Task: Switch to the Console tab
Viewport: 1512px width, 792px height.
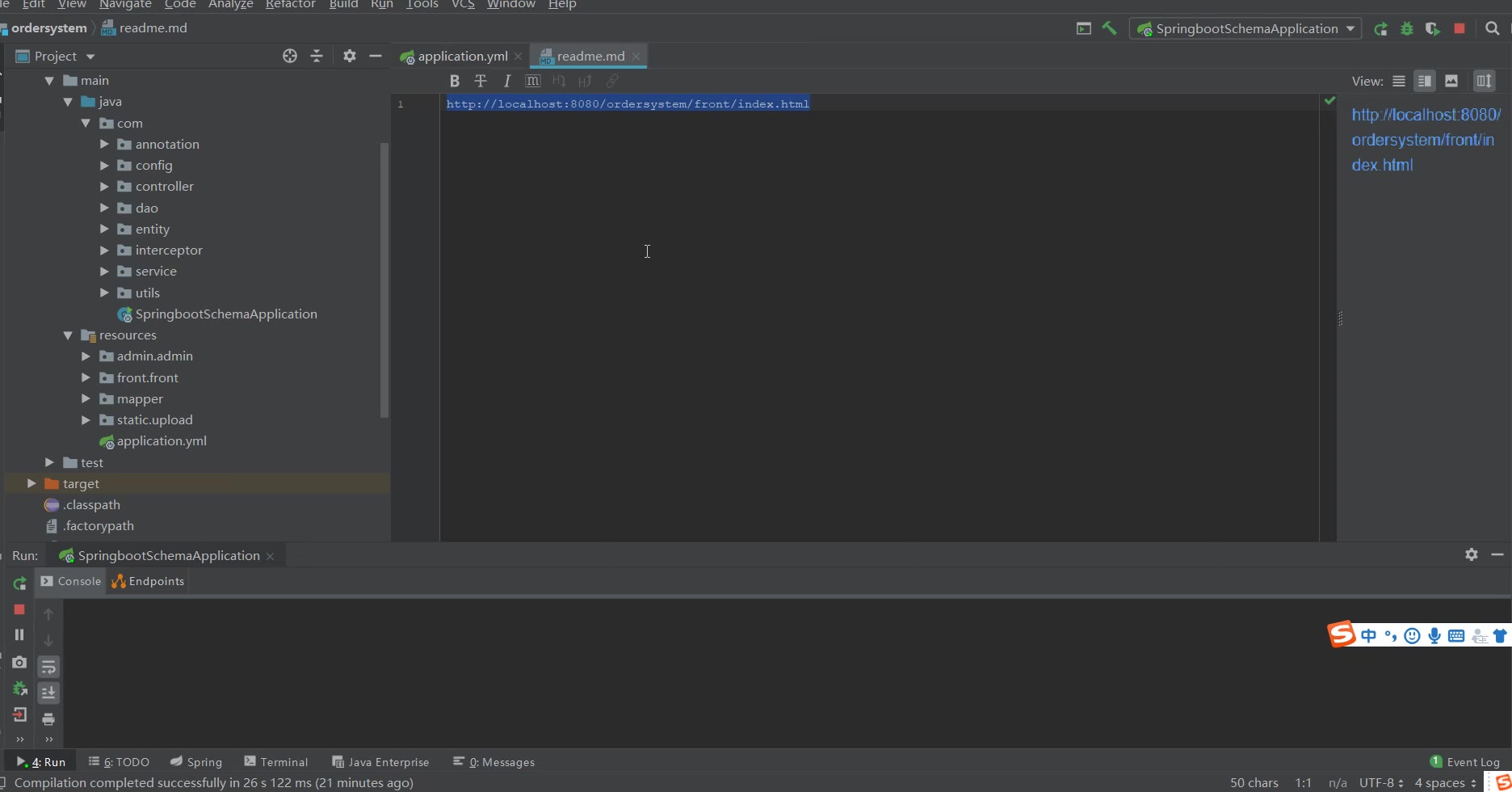Action: pos(70,581)
